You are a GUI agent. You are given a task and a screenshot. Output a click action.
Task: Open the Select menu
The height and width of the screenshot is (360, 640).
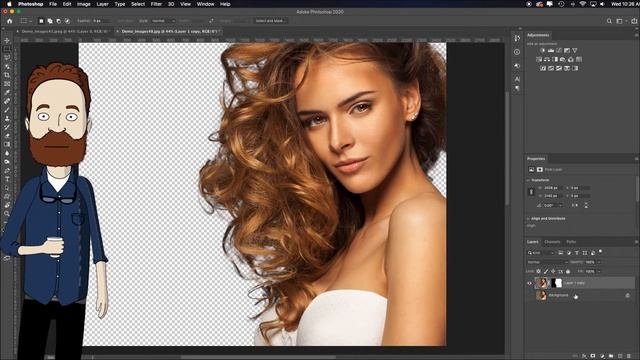[138, 4]
